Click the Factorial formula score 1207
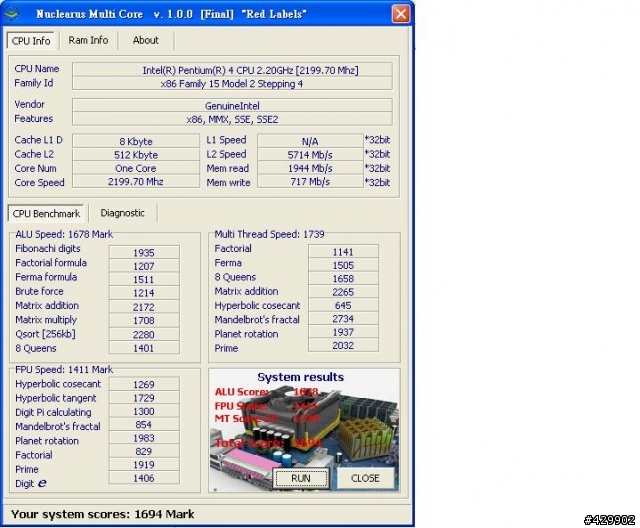Screen dimensions: 640x528 click(x=144, y=266)
